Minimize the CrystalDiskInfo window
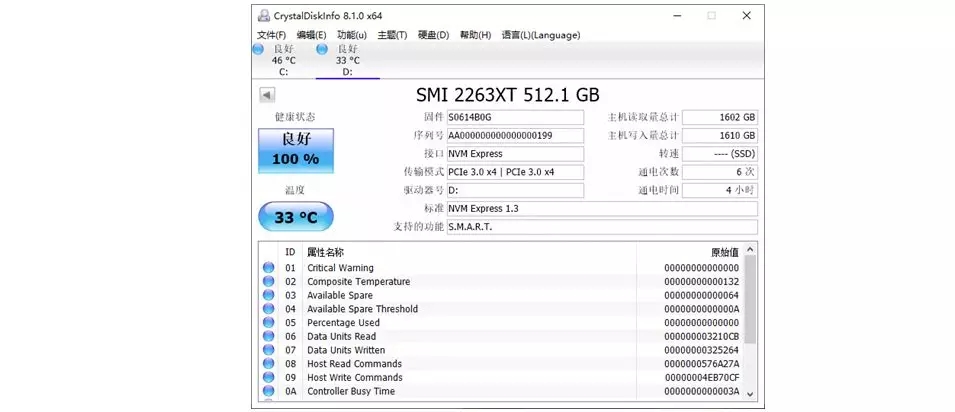This screenshot has height=412, width=955. pyautogui.click(x=676, y=16)
